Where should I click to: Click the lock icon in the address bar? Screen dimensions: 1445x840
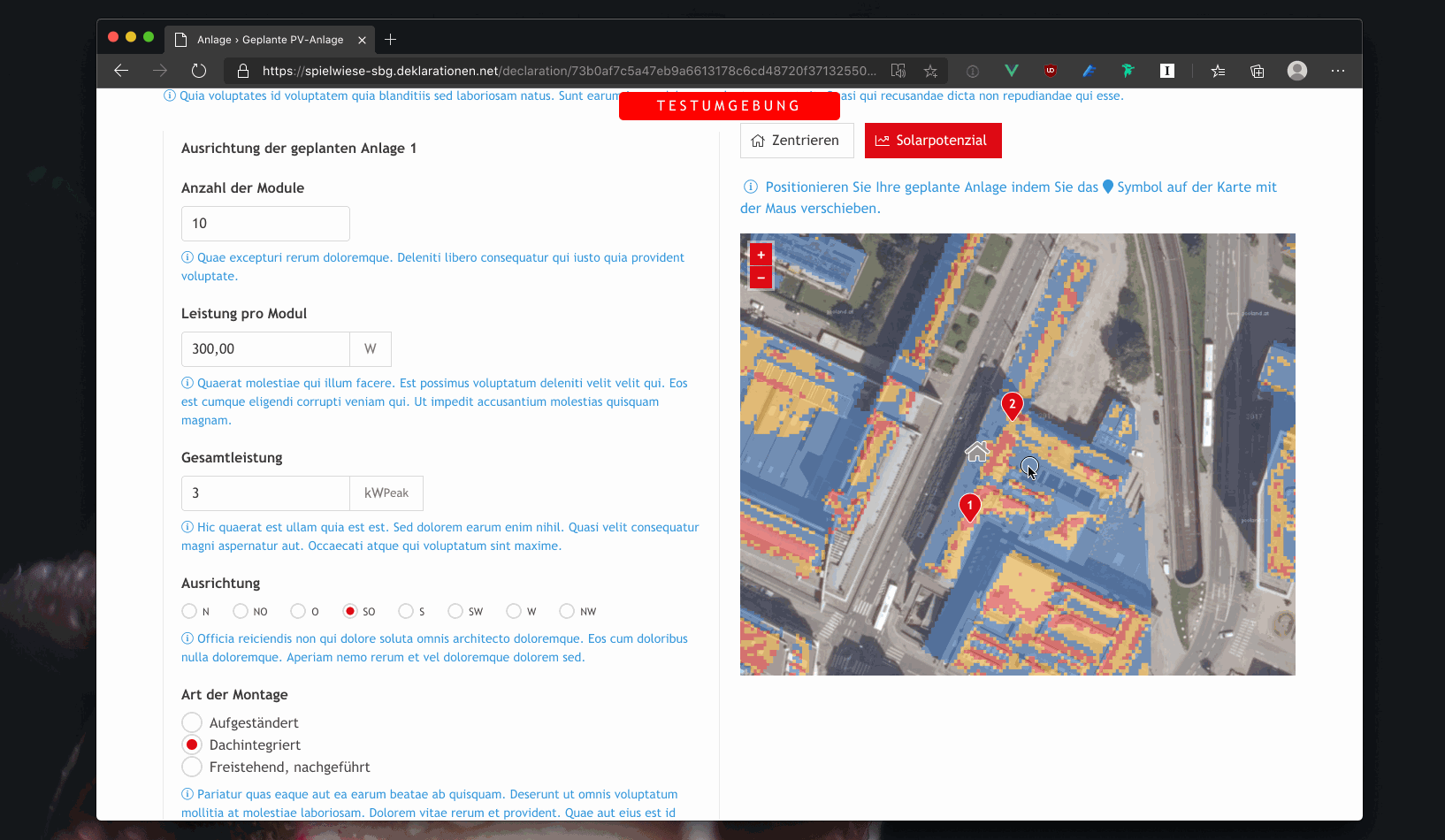(x=242, y=71)
